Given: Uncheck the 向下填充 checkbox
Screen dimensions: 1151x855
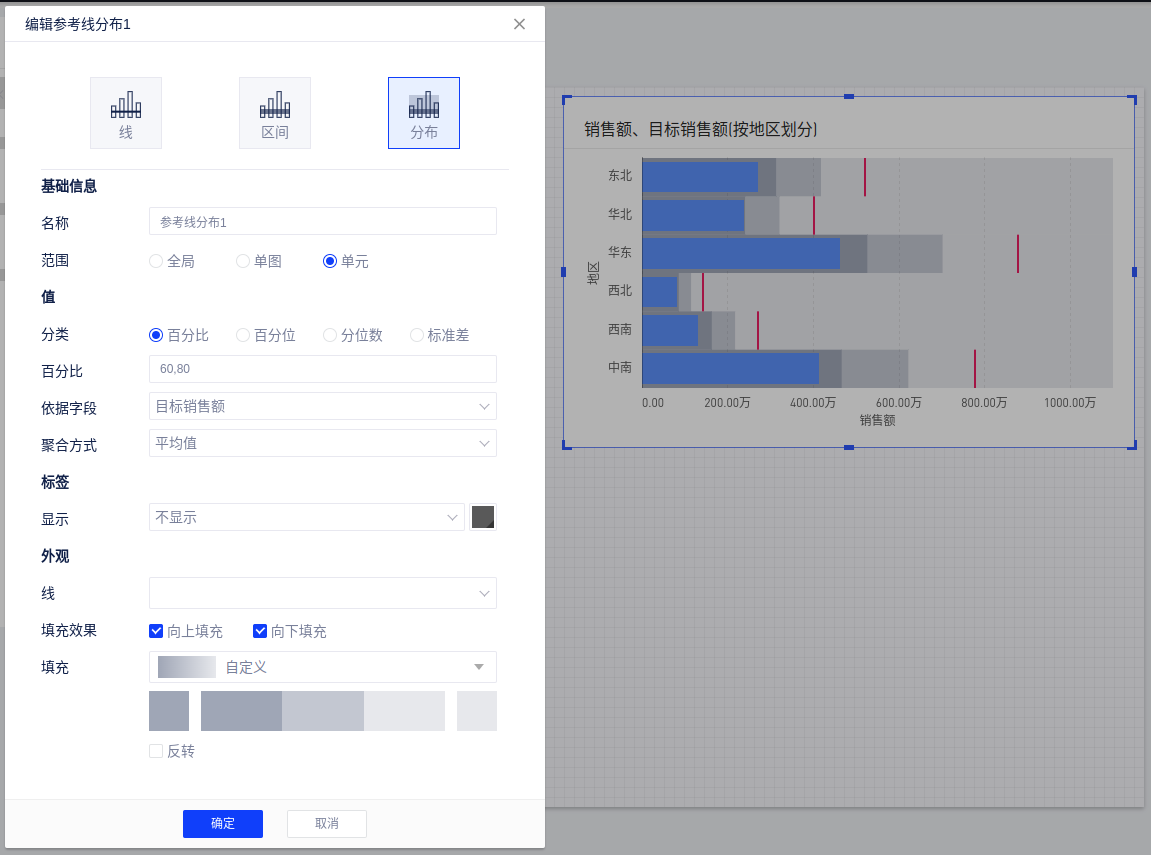Looking at the screenshot, I should pos(260,631).
